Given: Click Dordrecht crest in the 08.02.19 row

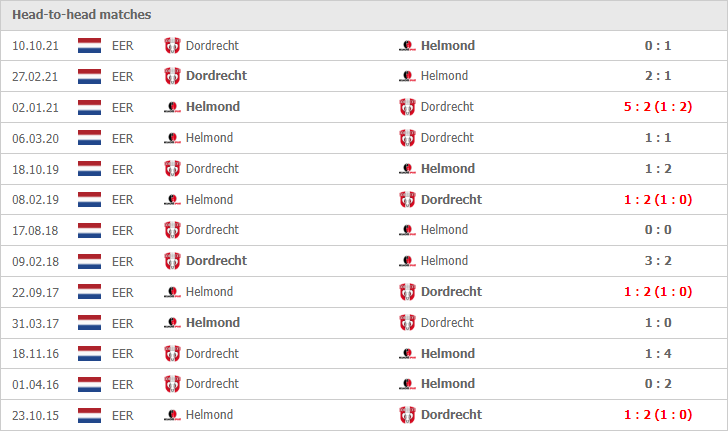Looking at the screenshot, I should tap(407, 200).
